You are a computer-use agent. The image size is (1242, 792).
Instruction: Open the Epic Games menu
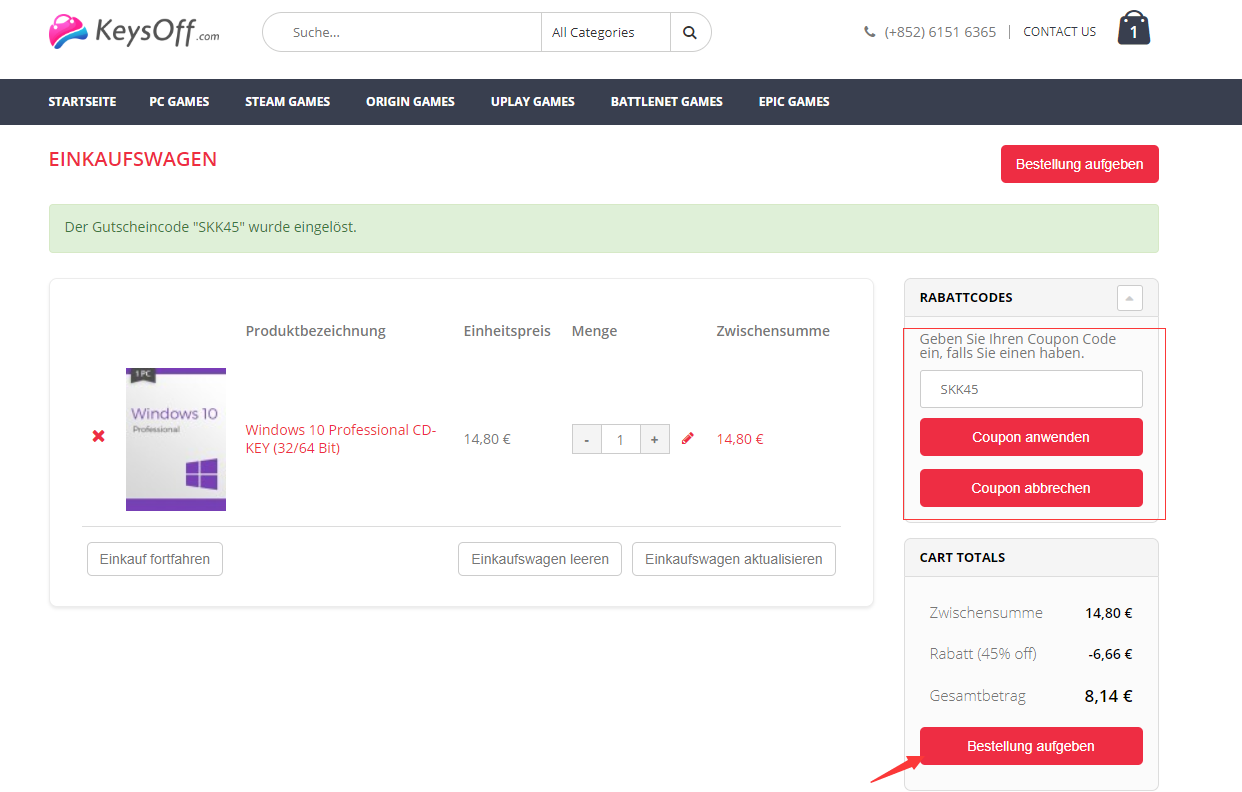(794, 102)
